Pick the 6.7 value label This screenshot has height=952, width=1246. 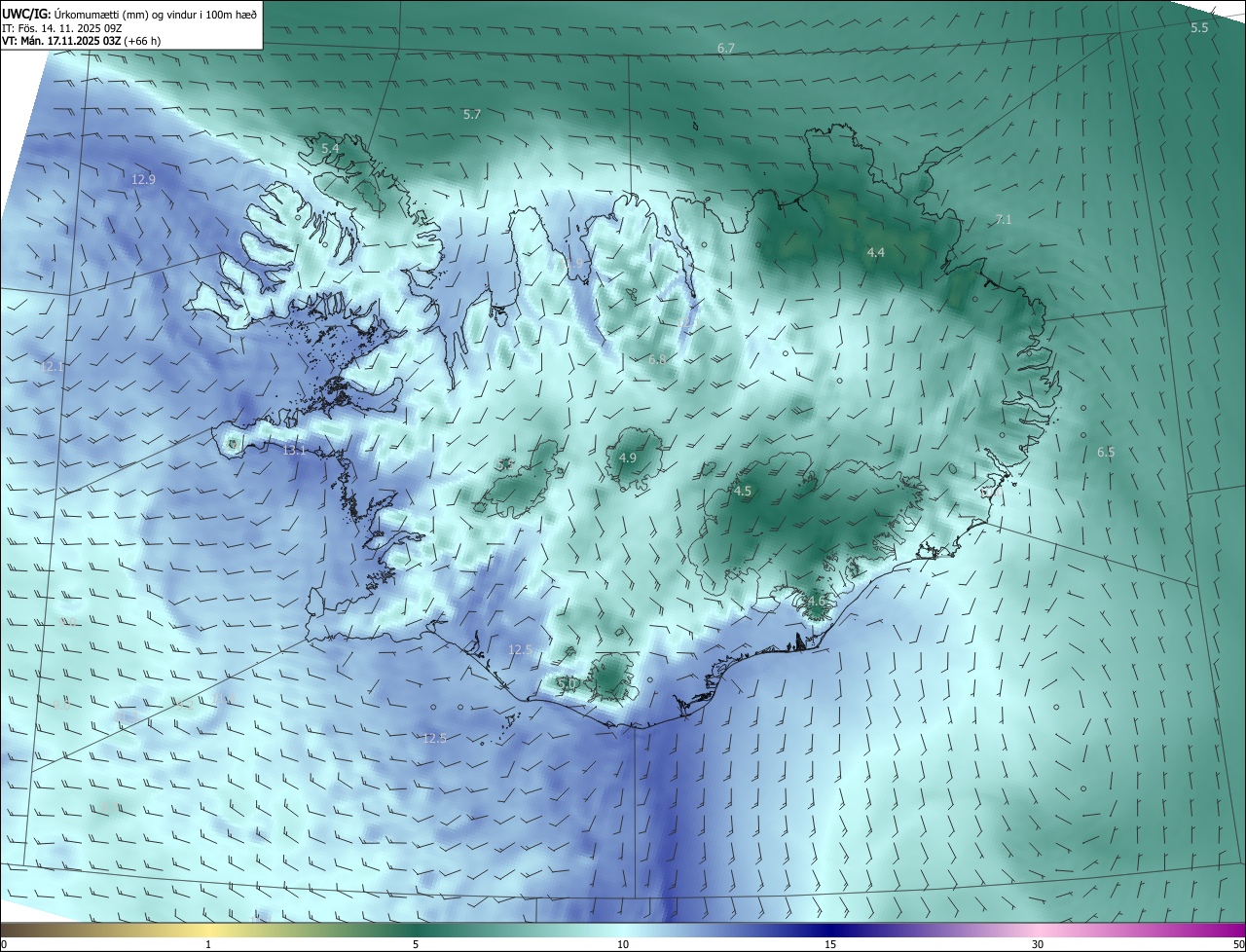(726, 48)
